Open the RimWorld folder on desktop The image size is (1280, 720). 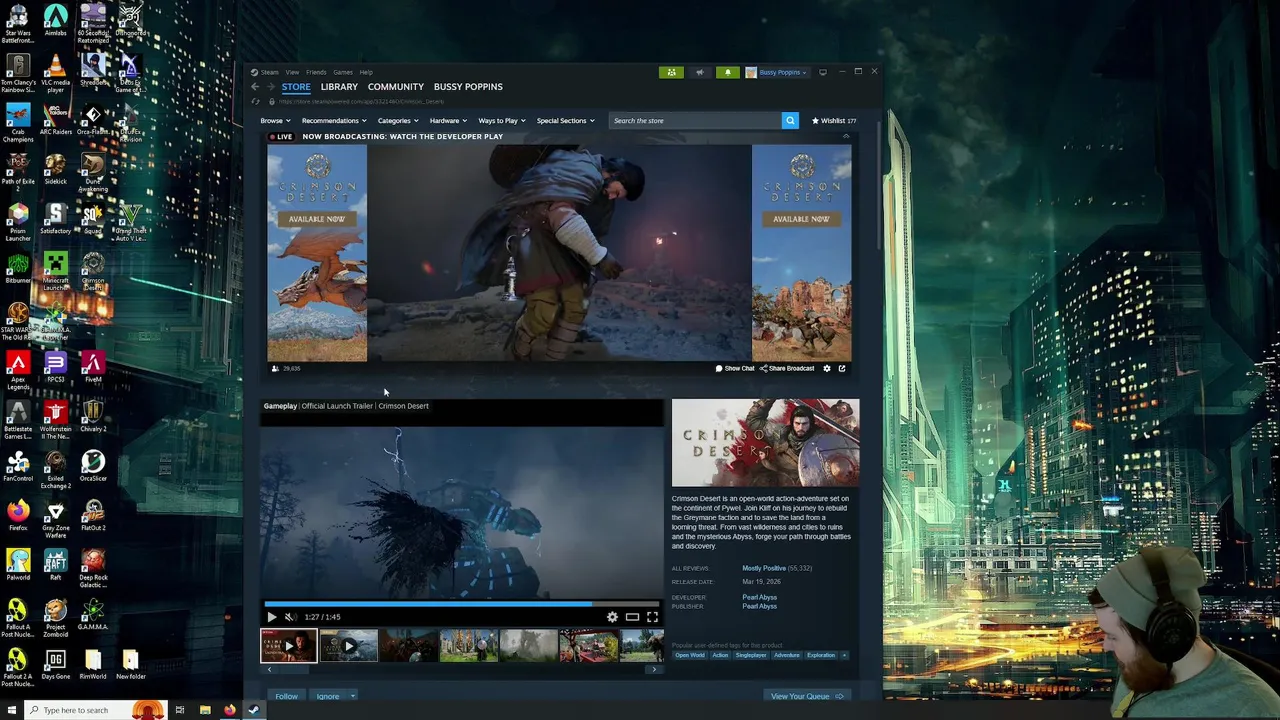pyautogui.click(x=93, y=664)
